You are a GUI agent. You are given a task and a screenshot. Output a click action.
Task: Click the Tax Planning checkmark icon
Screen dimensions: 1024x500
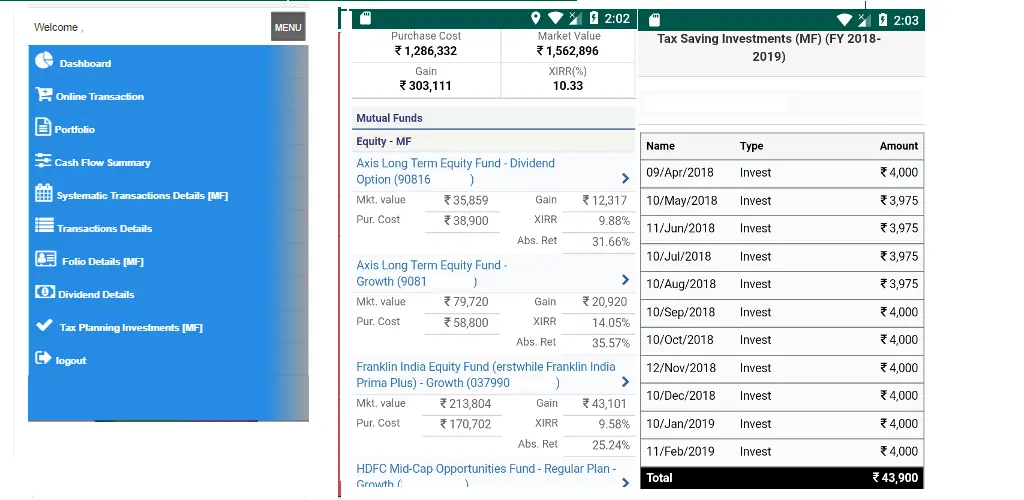click(x=44, y=324)
